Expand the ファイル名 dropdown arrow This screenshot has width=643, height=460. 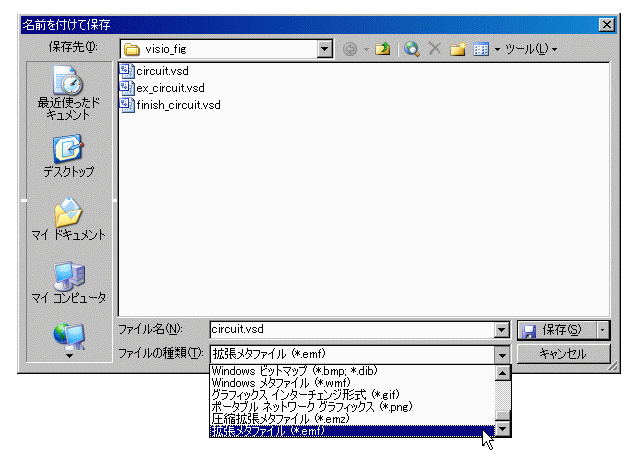point(502,329)
